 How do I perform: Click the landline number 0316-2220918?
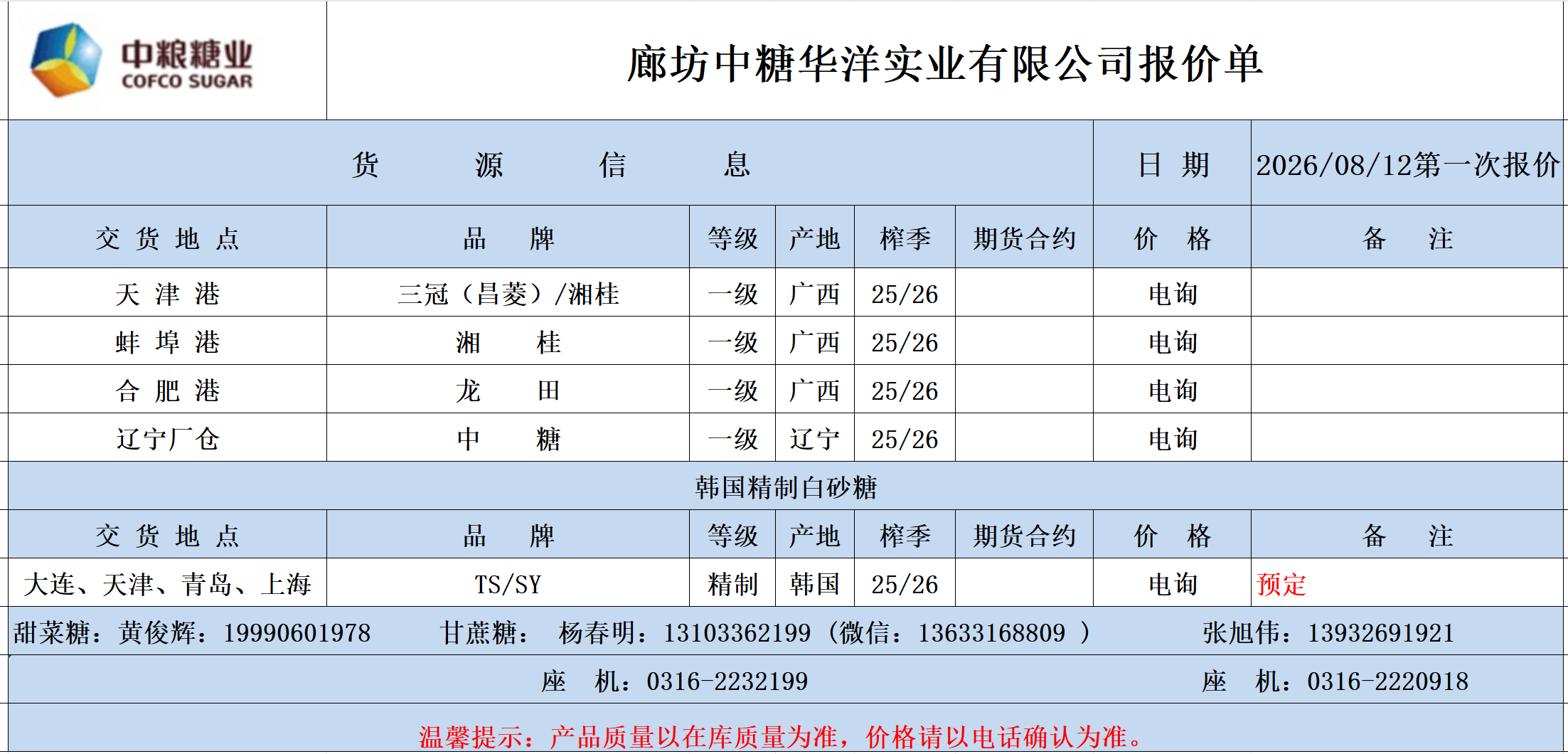pyautogui.click(x=1388, y=681)
